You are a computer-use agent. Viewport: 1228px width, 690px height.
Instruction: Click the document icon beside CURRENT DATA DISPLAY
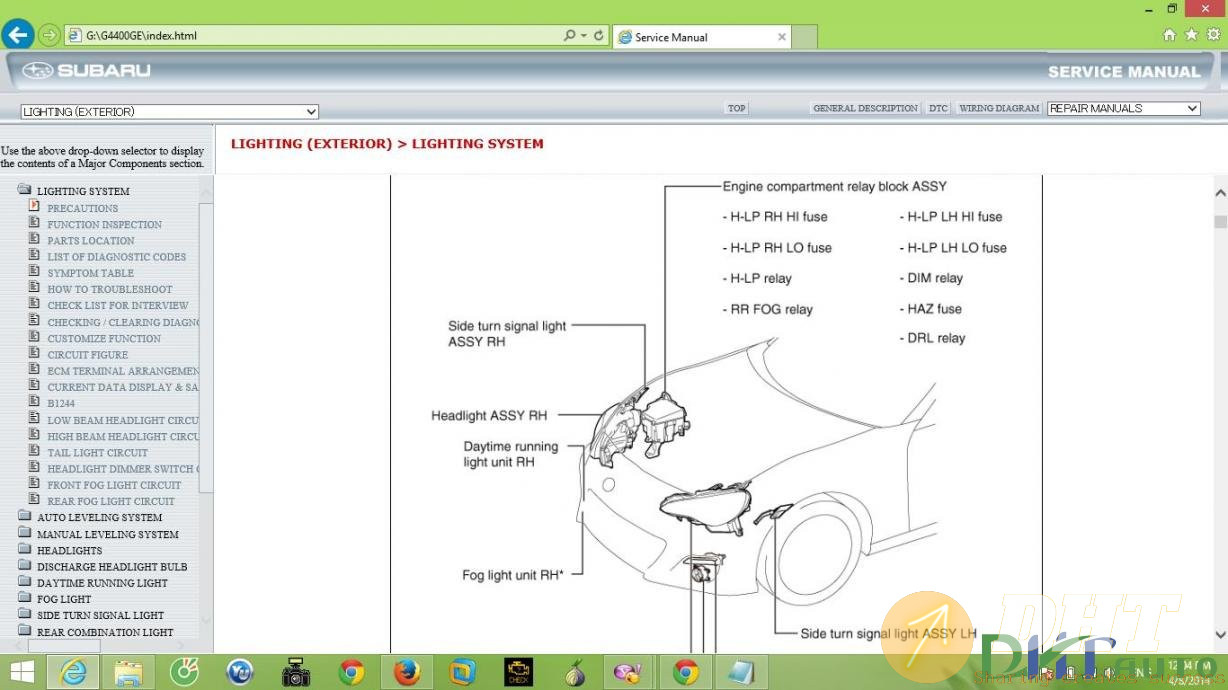(34, 386)
